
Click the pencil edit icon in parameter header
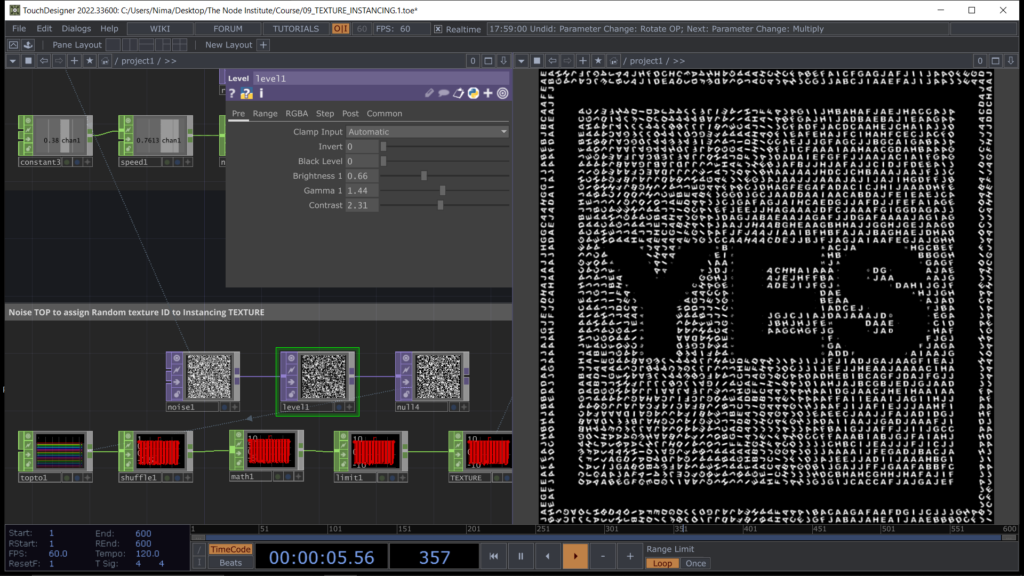tap(429, 93)
